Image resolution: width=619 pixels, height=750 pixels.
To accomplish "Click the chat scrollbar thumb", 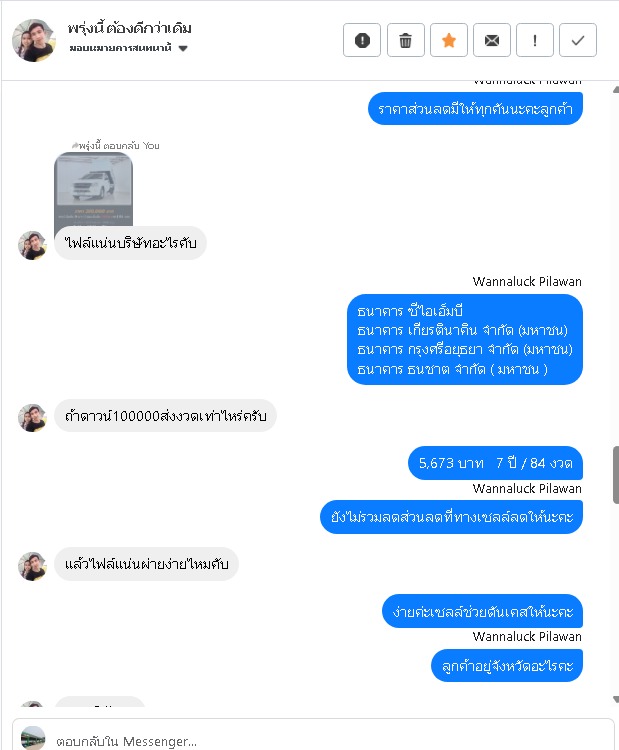I will pyautogui.click(x=616, y=474).
